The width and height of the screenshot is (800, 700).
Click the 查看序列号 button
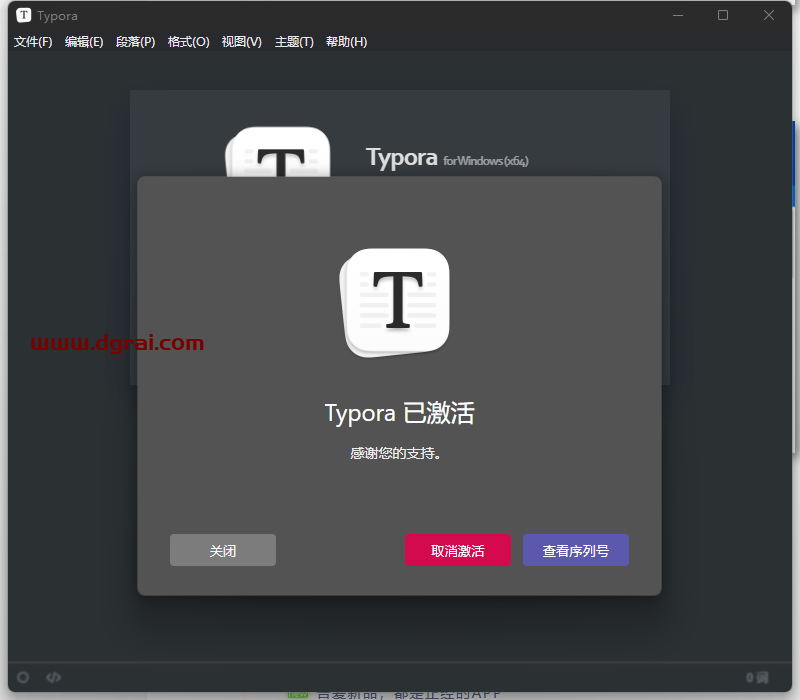[576, 550]
